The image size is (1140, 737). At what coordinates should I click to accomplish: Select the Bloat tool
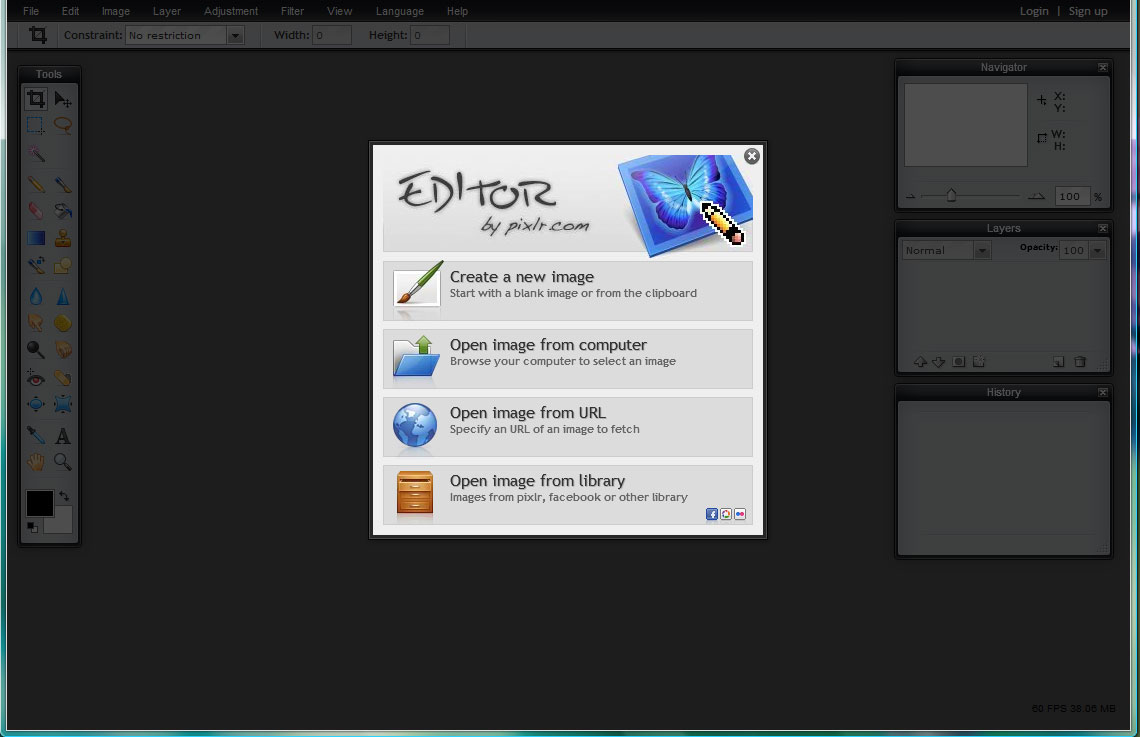(36, 404)
